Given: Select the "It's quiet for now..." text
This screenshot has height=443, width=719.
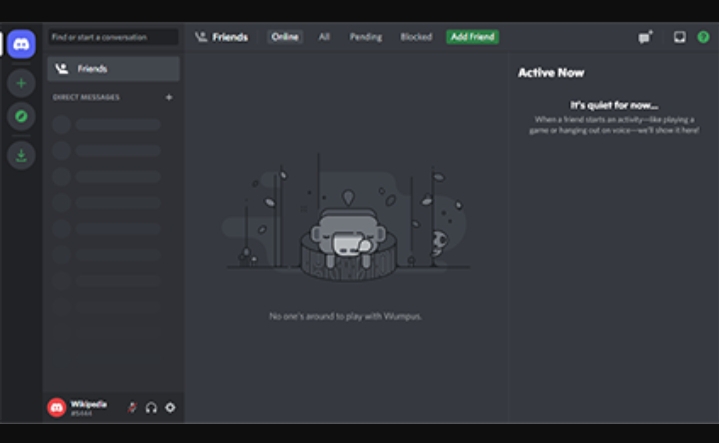Looking at the screenshot, I should (x=614, y=105).
